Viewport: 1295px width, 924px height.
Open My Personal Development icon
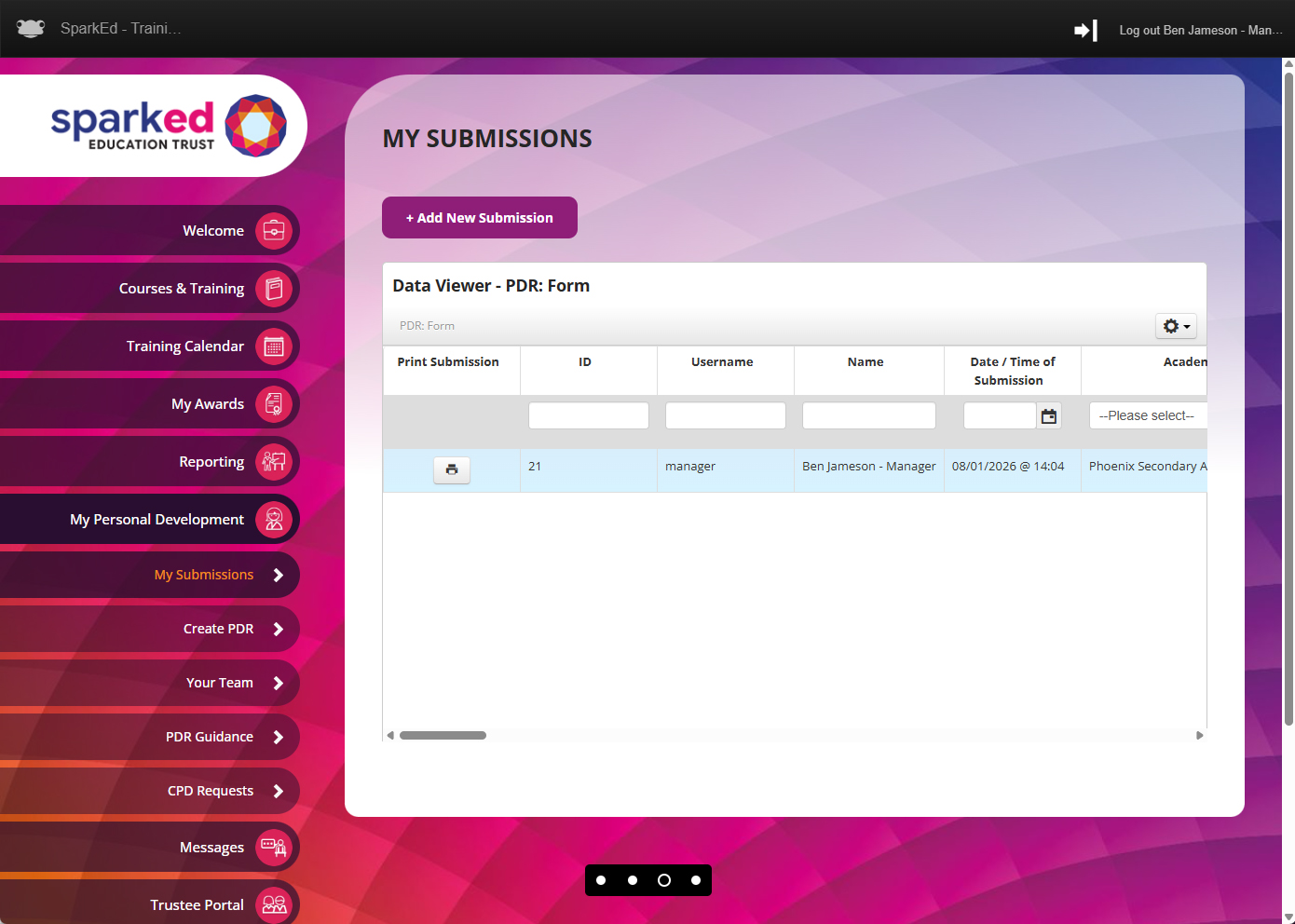click(274, 520)
